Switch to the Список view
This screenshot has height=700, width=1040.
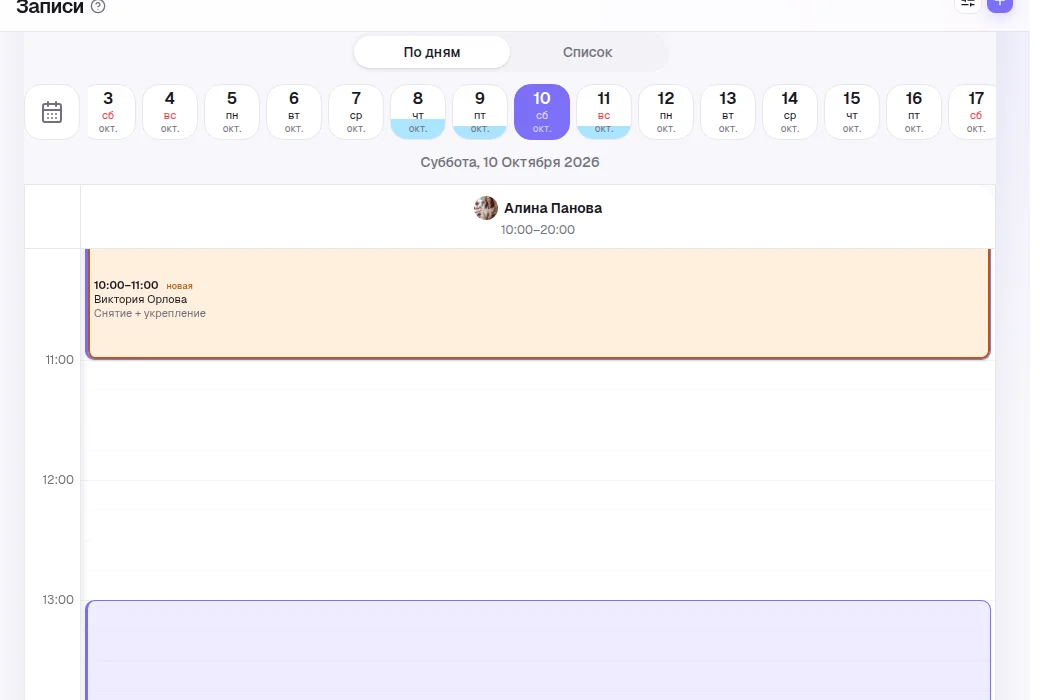[587, 52]
